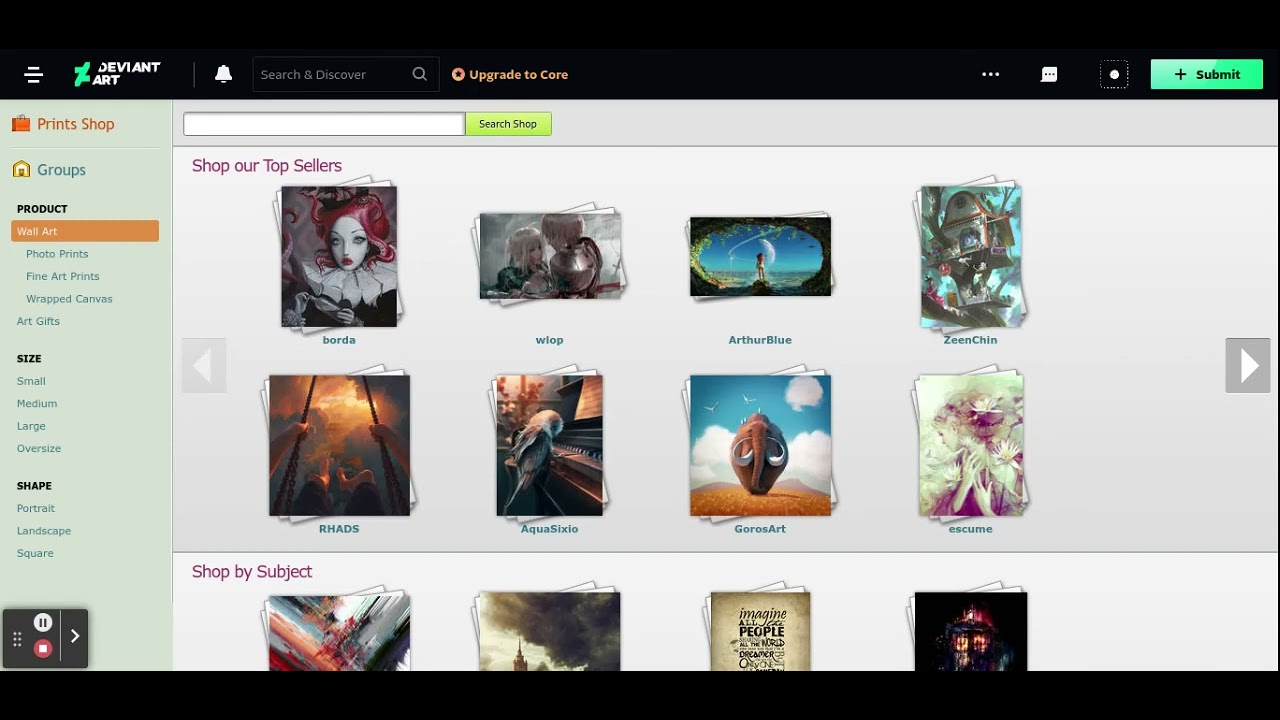Filter by Portrait shape

coord(36,508)
